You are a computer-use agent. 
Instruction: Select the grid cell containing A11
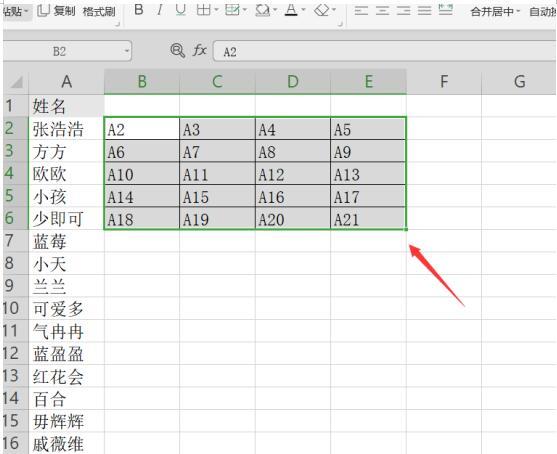[x=217, y=174]
